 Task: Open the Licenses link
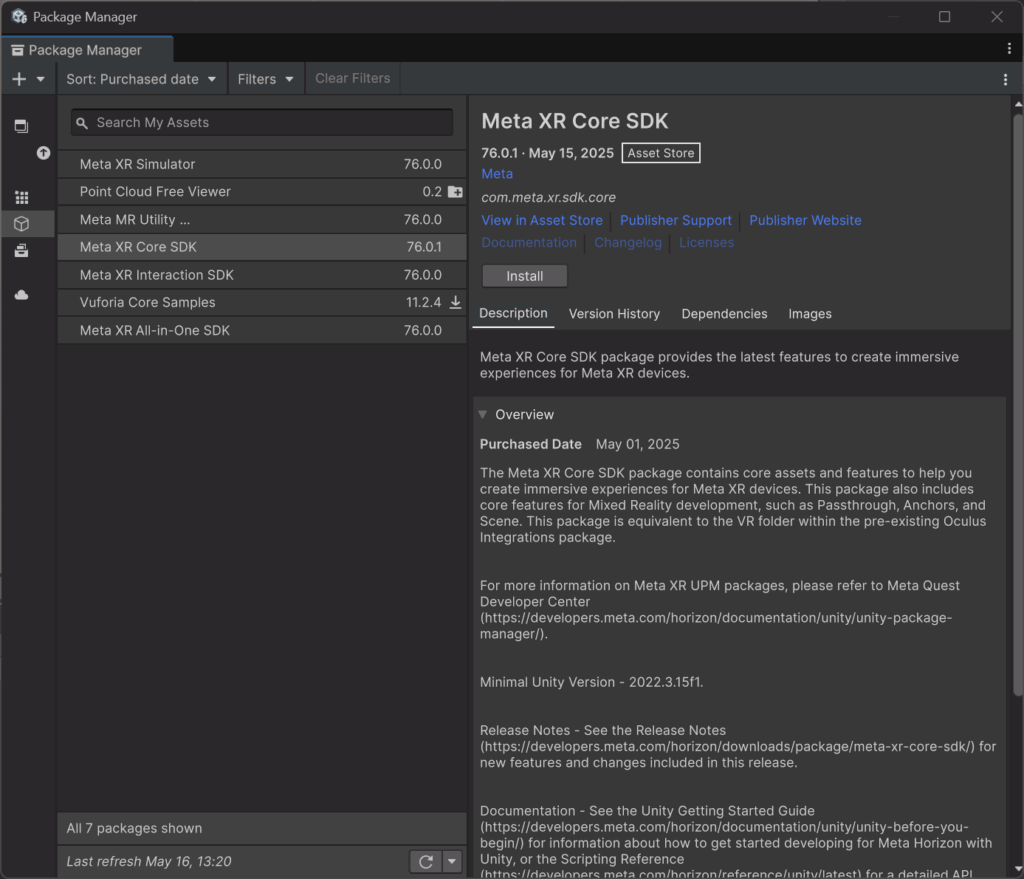(707, 242)
